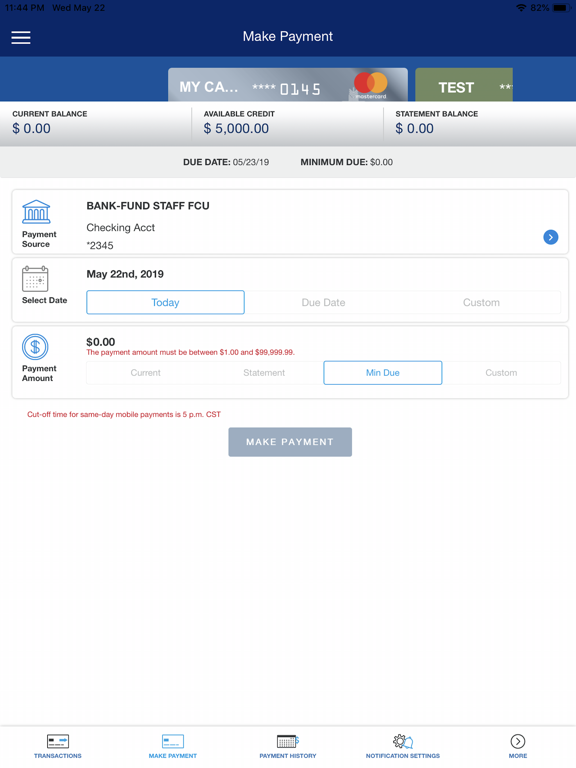The image size is (576, 768).
Task: Select Current balance payment amount
Action: [145, 373]
